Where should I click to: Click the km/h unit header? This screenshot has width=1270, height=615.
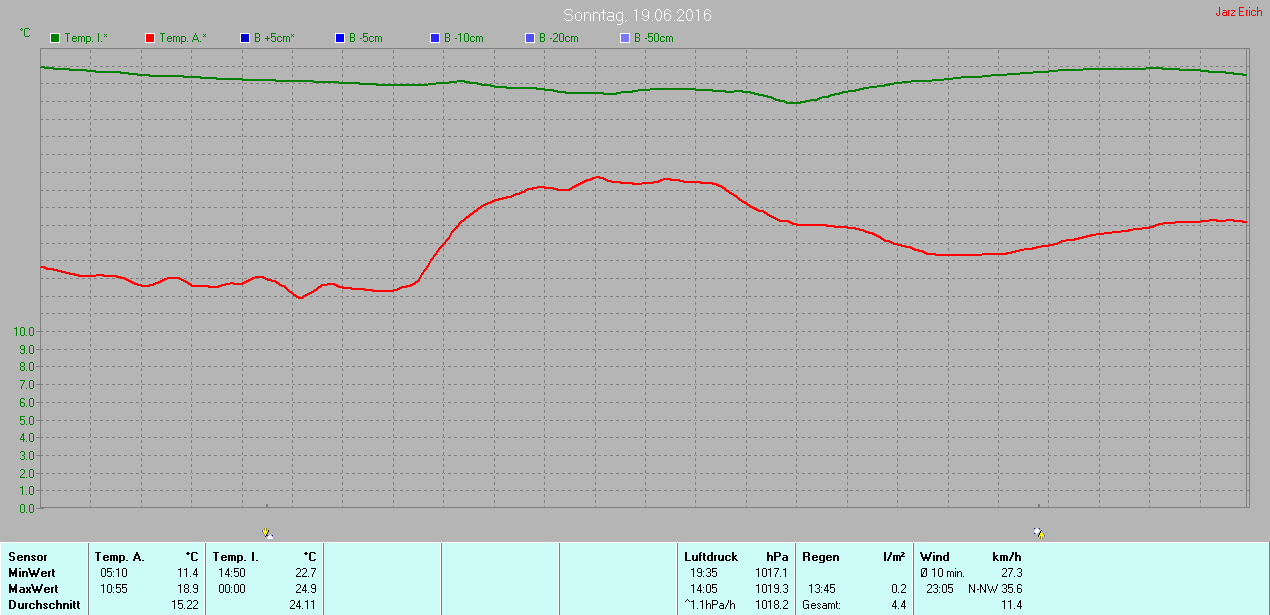tap(1007, 557)
